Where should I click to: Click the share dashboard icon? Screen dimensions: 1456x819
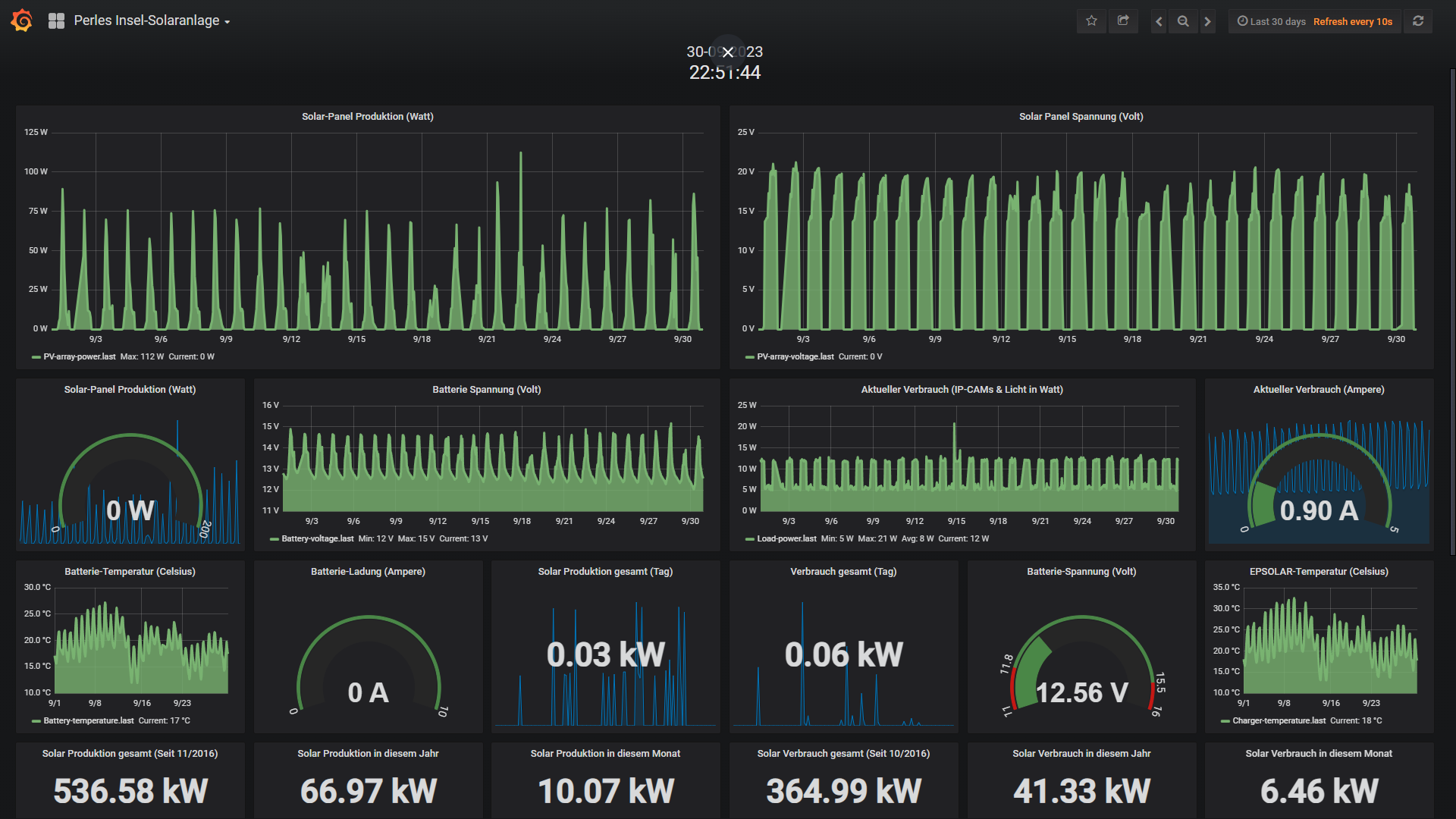pyautogui.click(x=1123, y=21)
